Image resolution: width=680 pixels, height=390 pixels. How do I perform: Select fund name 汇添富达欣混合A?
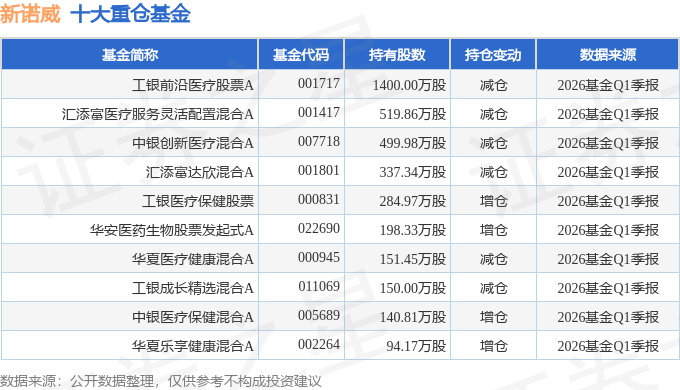pyautogui.click(x=199, y=172)
